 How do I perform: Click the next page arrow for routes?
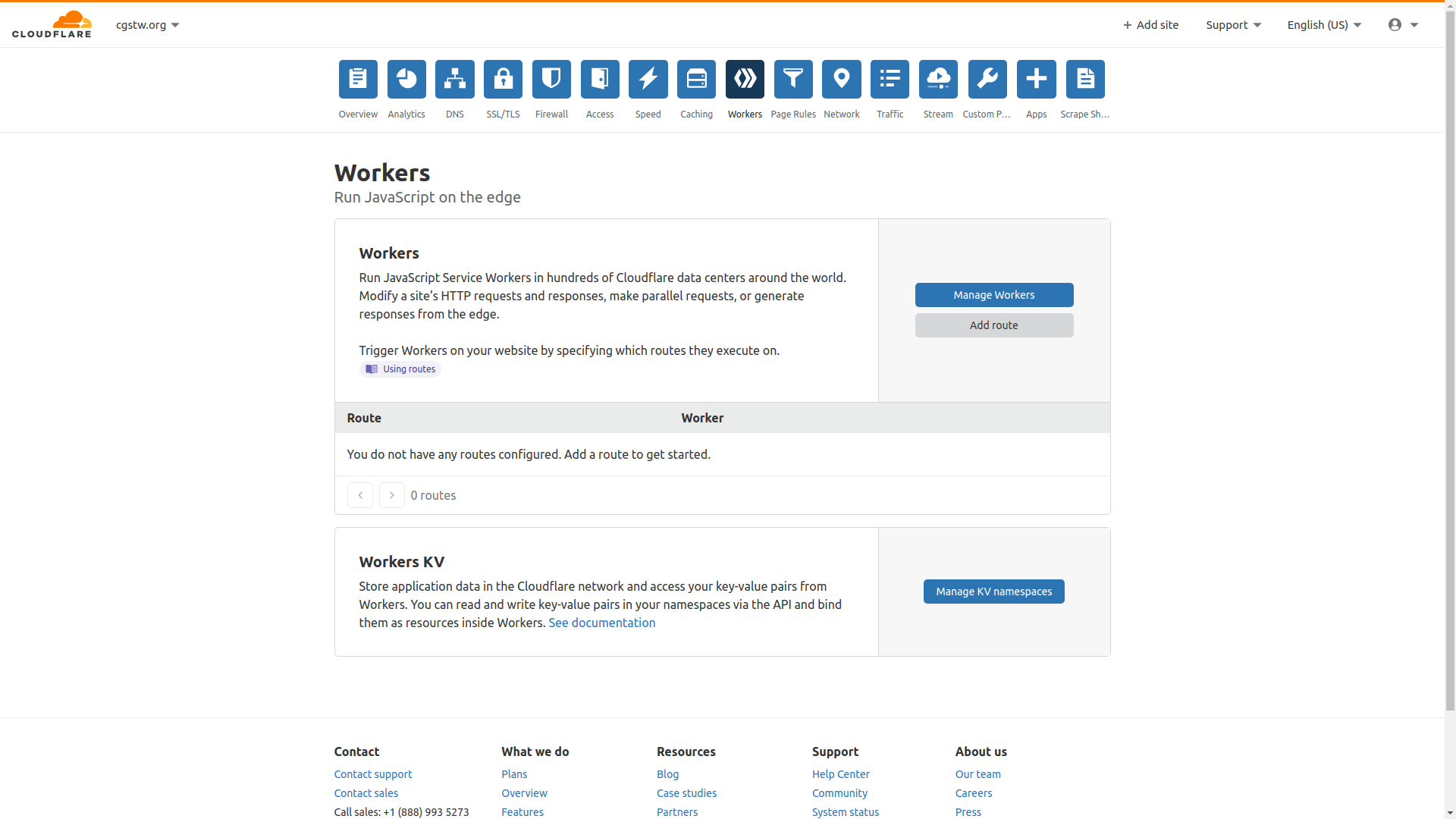(391, 495)
